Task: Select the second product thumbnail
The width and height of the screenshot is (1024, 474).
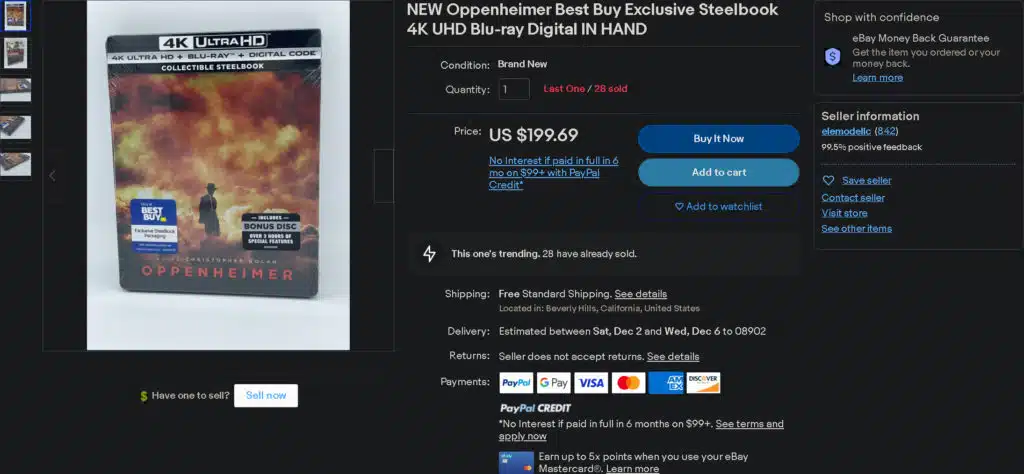Action: 16,53
